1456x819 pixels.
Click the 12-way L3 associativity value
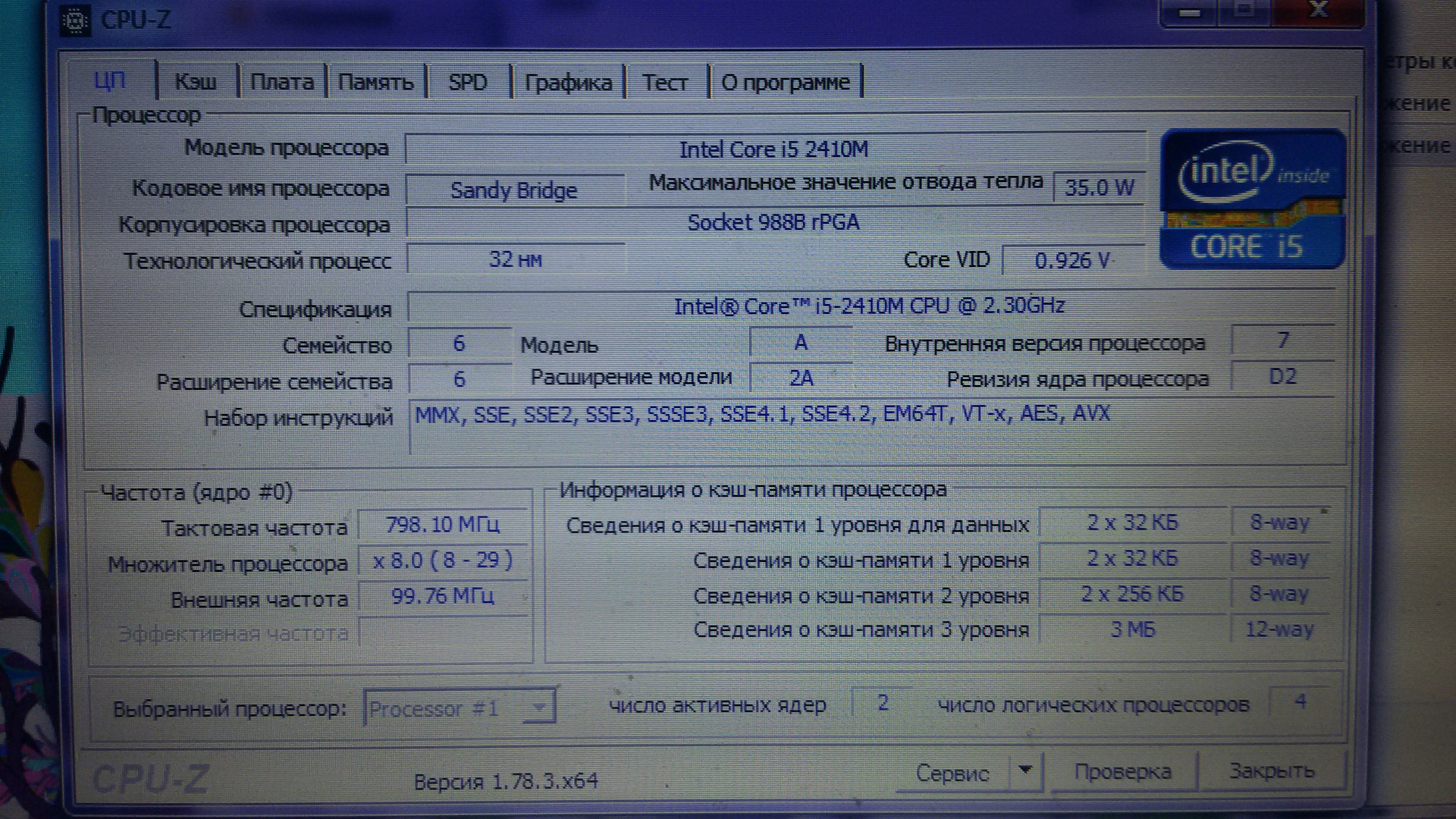click(1279, 629)
